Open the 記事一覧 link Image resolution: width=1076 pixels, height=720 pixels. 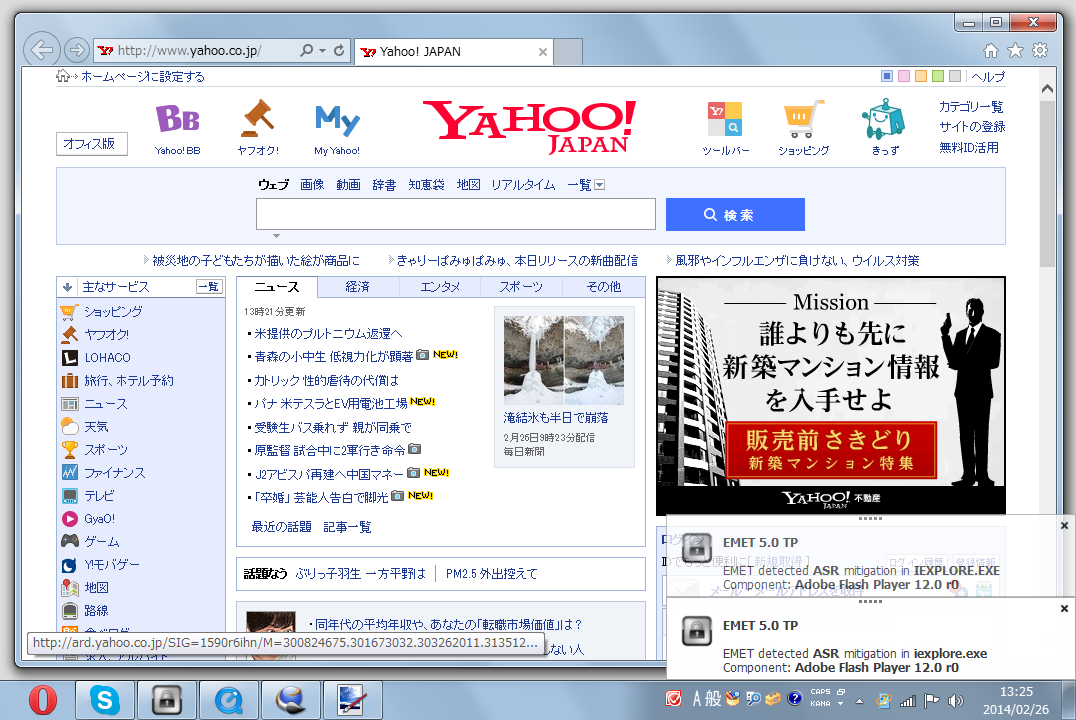[347, 527]
